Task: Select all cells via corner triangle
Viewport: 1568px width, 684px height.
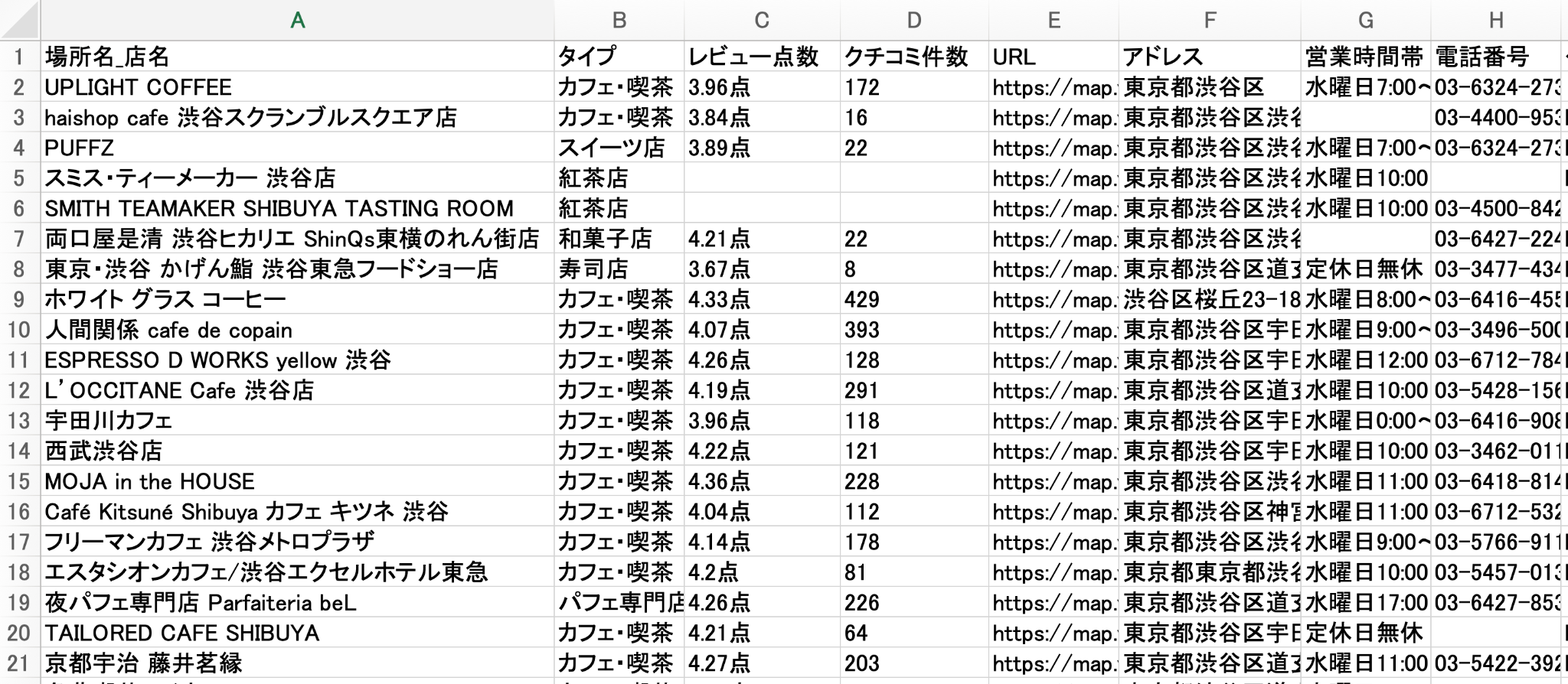Action: [20, 20]
